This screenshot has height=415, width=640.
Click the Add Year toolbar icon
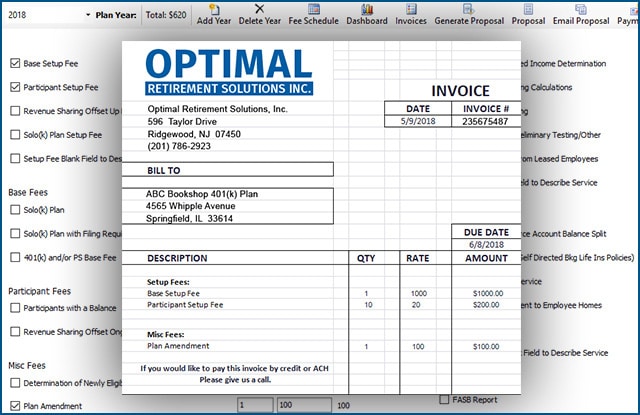[x=214, y=9]
